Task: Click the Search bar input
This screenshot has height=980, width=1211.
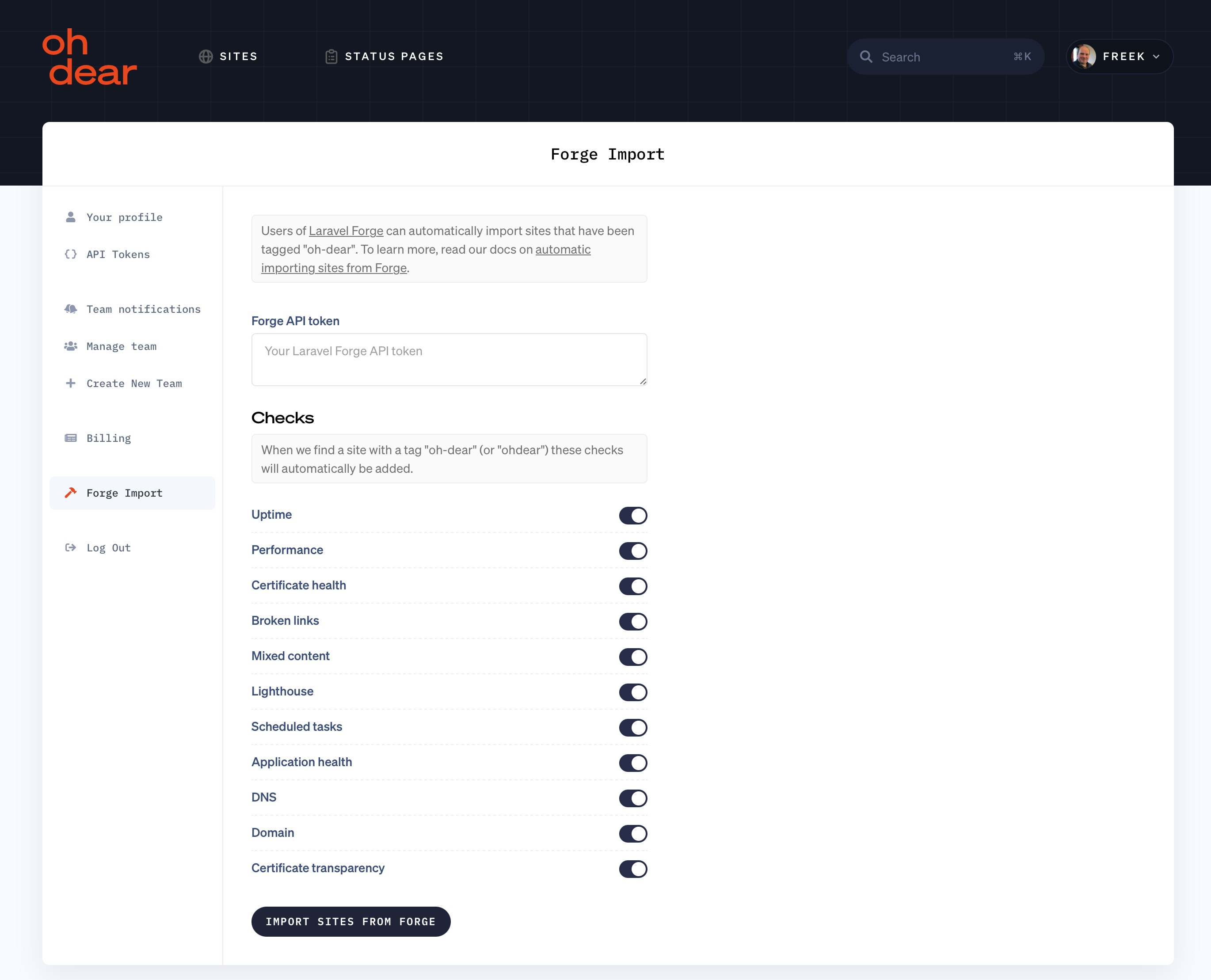Action: pos(944,57)
